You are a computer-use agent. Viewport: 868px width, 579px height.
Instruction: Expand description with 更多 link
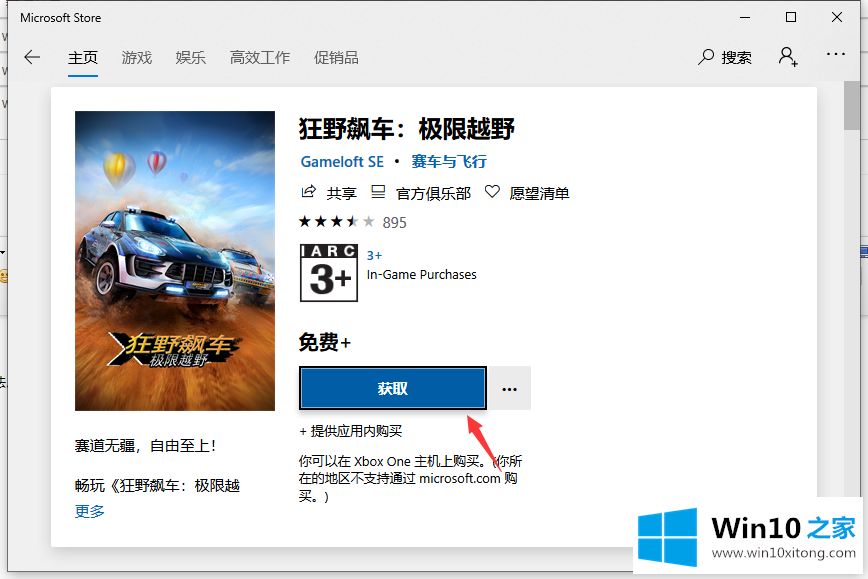(x=89, y=511)
